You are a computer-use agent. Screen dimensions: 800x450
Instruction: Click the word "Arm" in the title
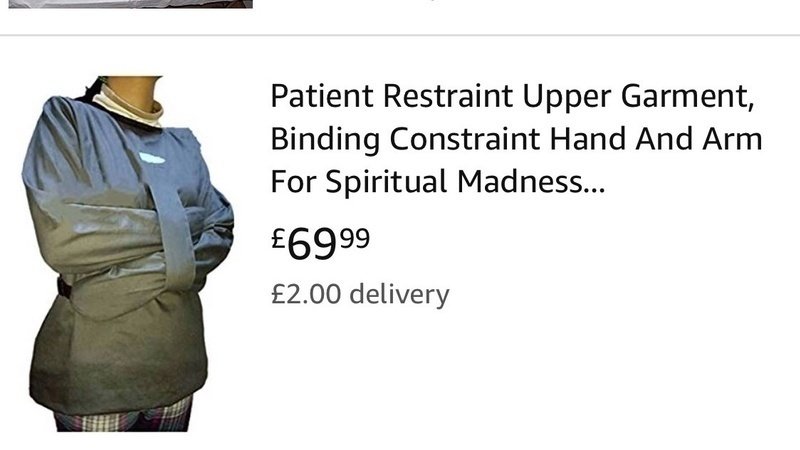point(732,139)
